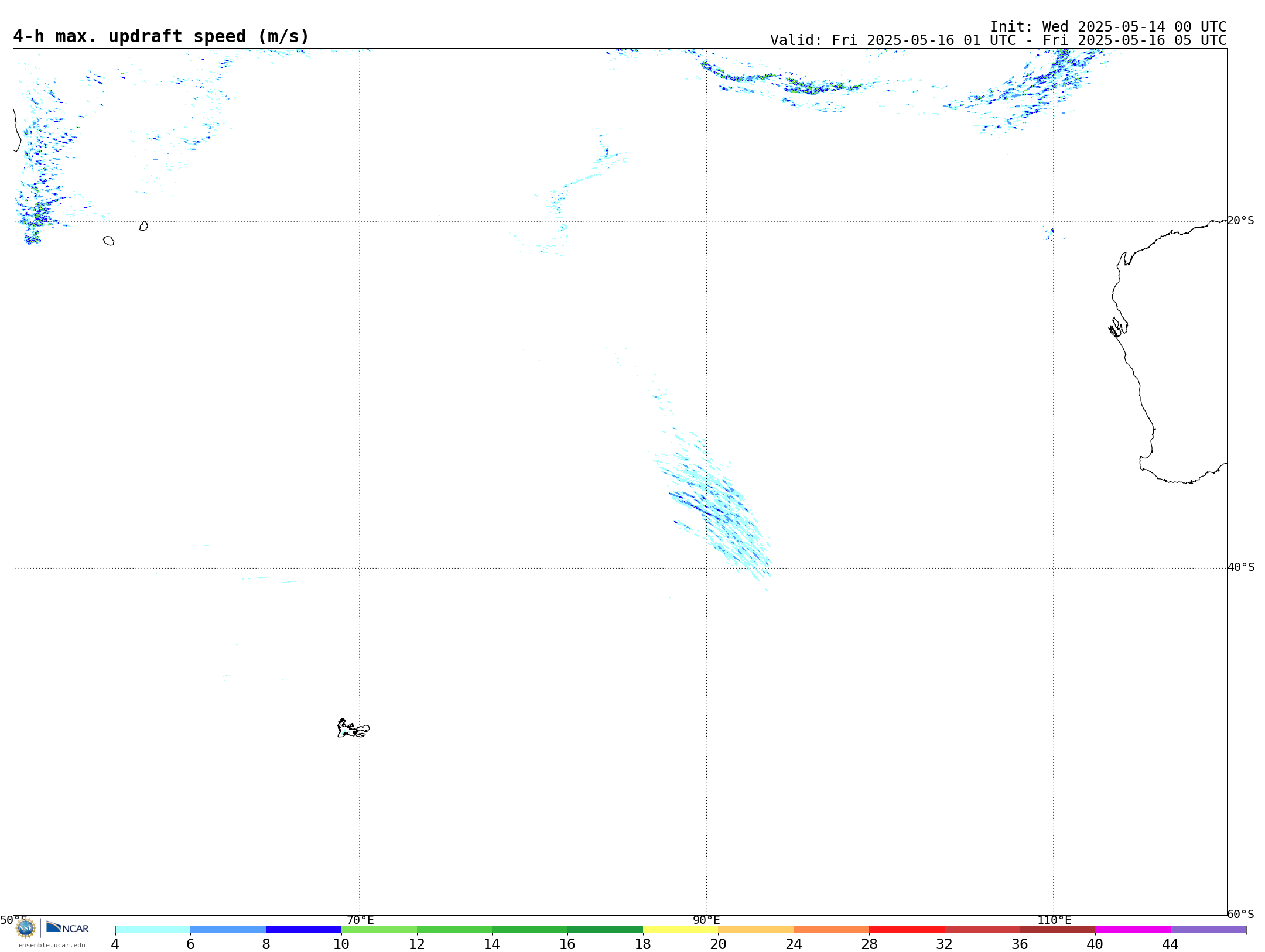Click the Mauritius island outline near 20°S
This screenshot has width=1265, height=952.
click(x=143, y=225)
